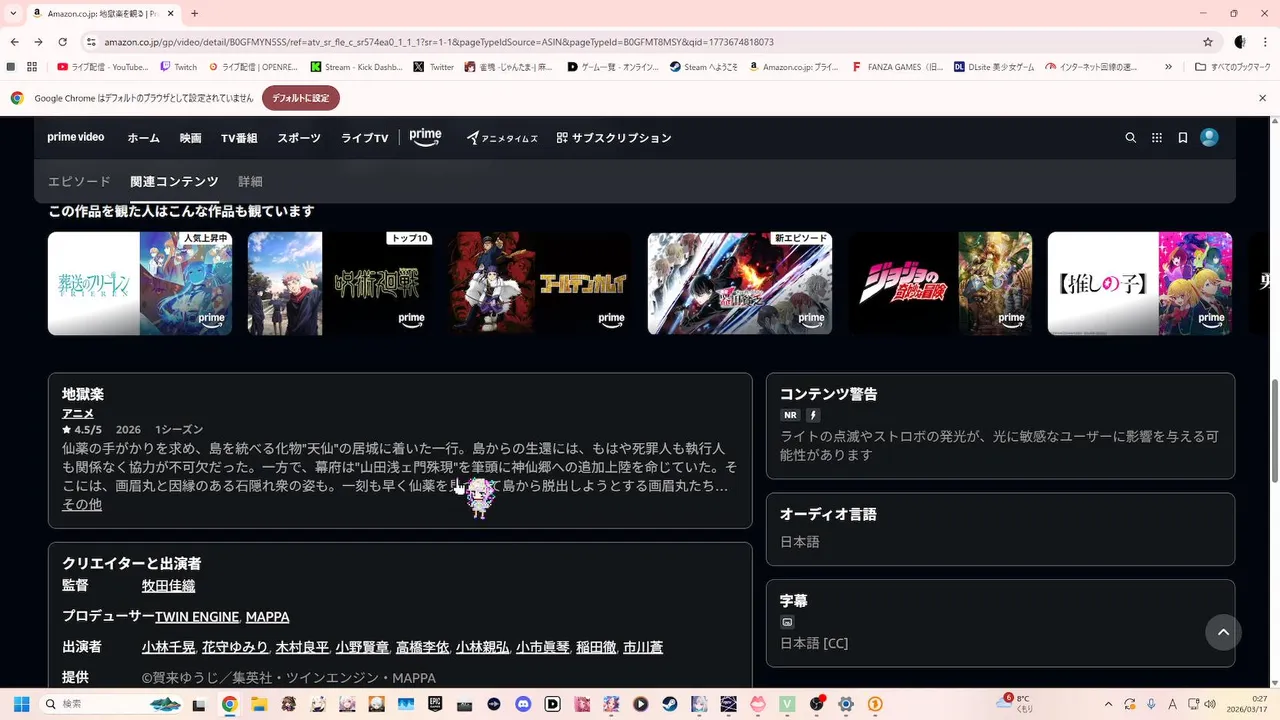The height and width of the screenshot is (720, 1280).
Task: Open スポーツ in Prime Video navigation
Action: (x=299, y=138)
